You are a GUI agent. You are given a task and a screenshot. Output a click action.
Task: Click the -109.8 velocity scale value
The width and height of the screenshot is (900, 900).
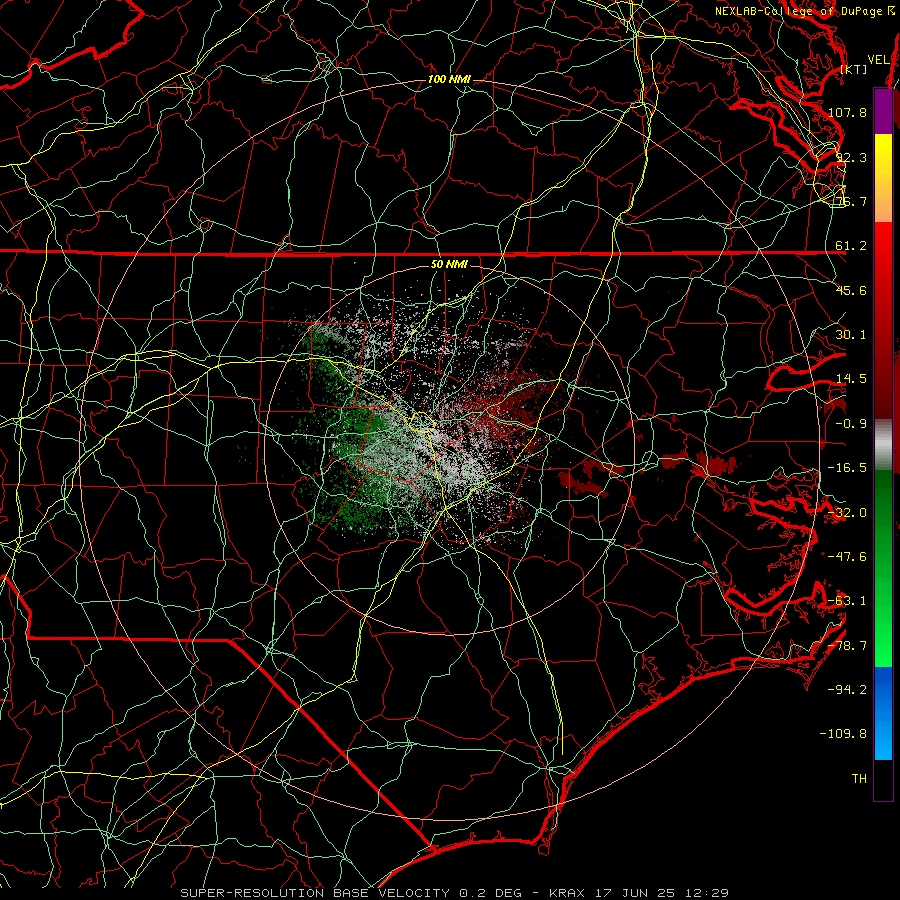[843, 734]
